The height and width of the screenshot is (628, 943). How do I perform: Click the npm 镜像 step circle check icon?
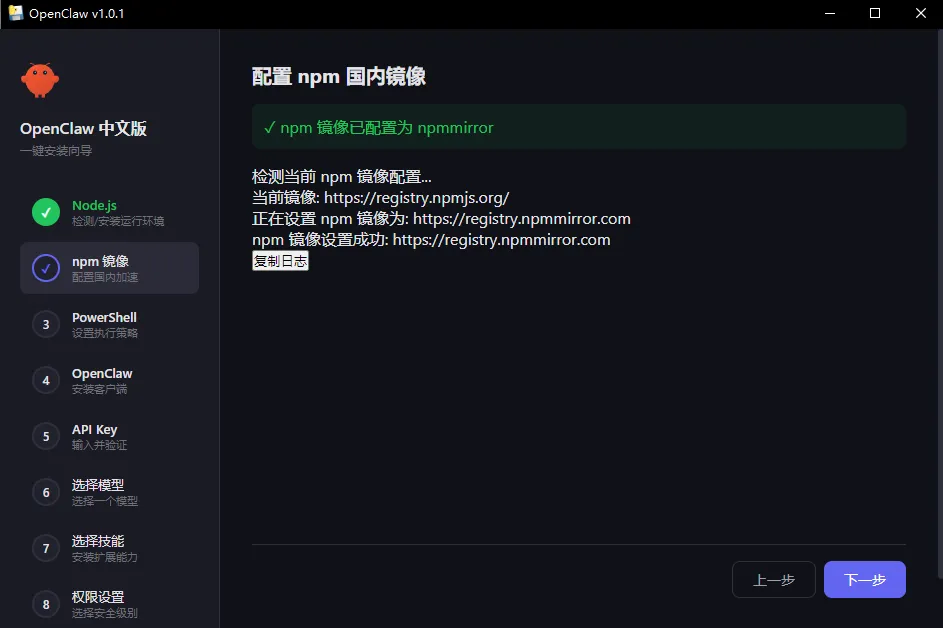(x=46, y=268)
